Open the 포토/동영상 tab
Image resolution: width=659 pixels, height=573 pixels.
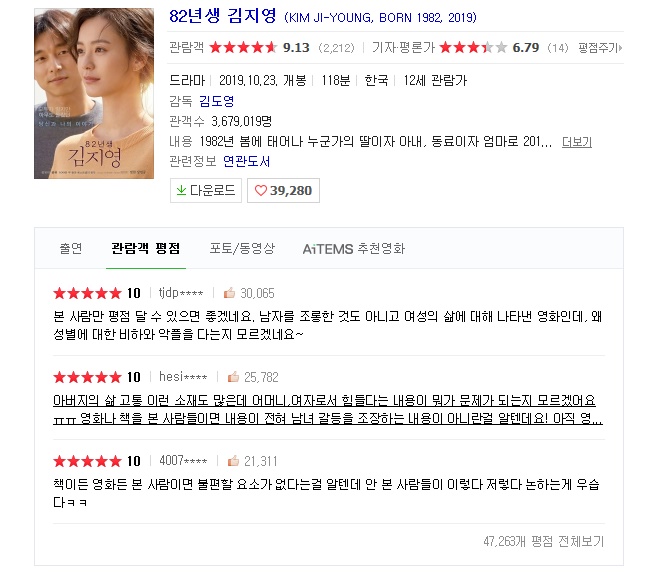click(242, 248)
